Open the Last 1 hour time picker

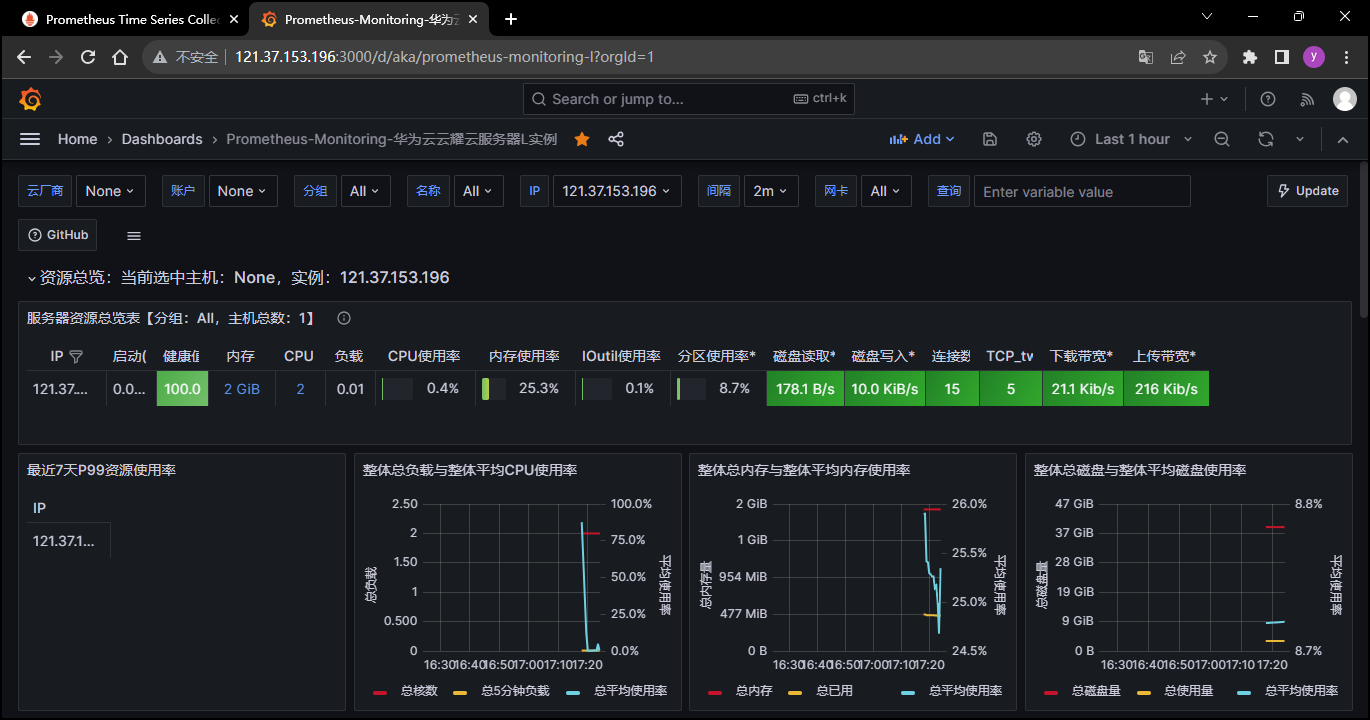pos(1131,139)
